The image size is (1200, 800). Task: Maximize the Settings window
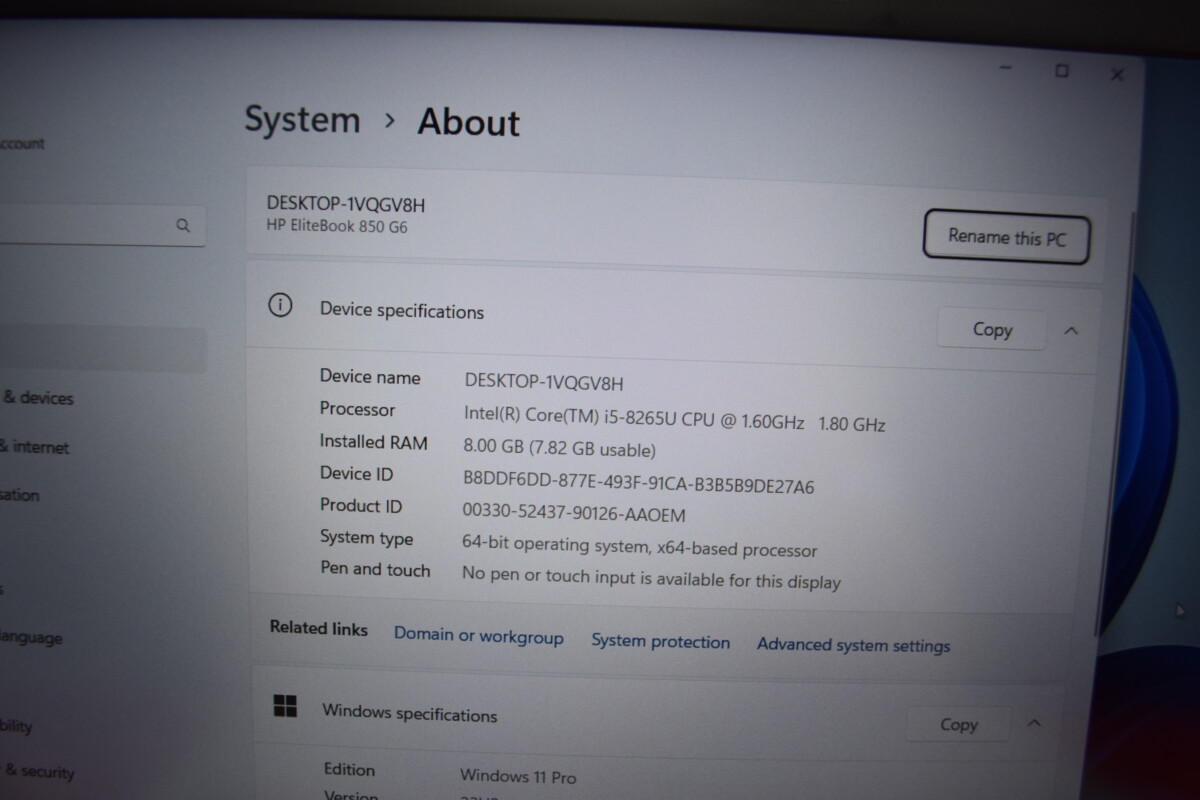coord(1062,71)
